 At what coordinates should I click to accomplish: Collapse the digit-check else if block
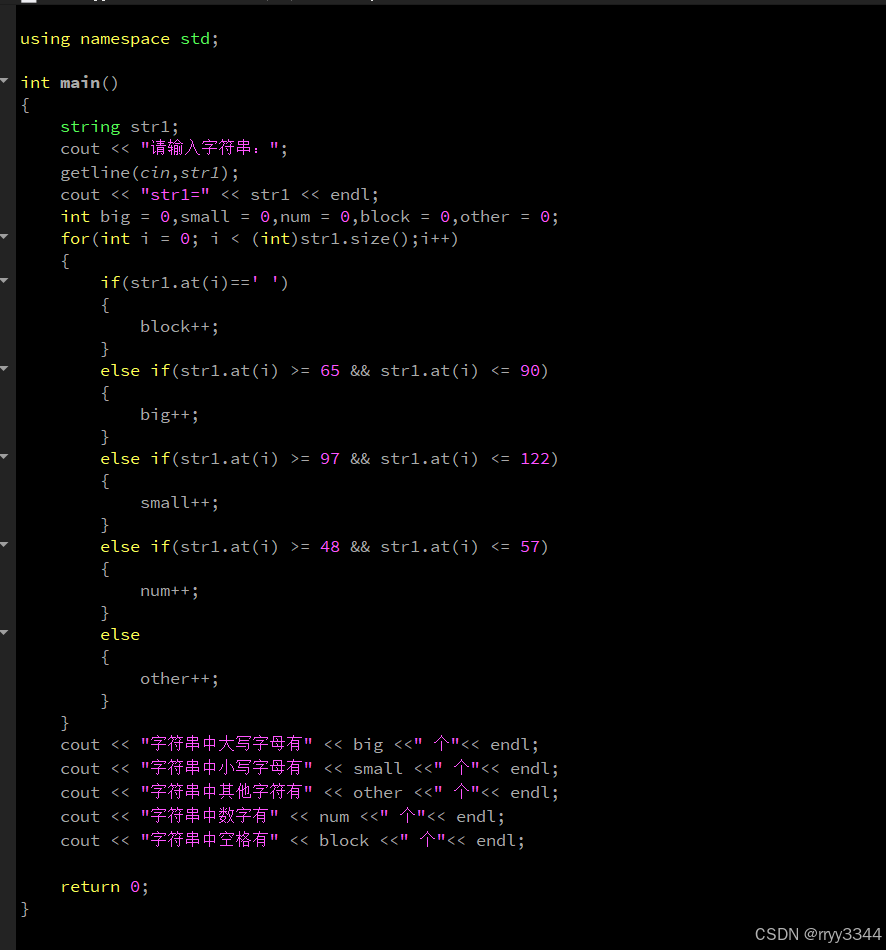(x=5, y=546)
